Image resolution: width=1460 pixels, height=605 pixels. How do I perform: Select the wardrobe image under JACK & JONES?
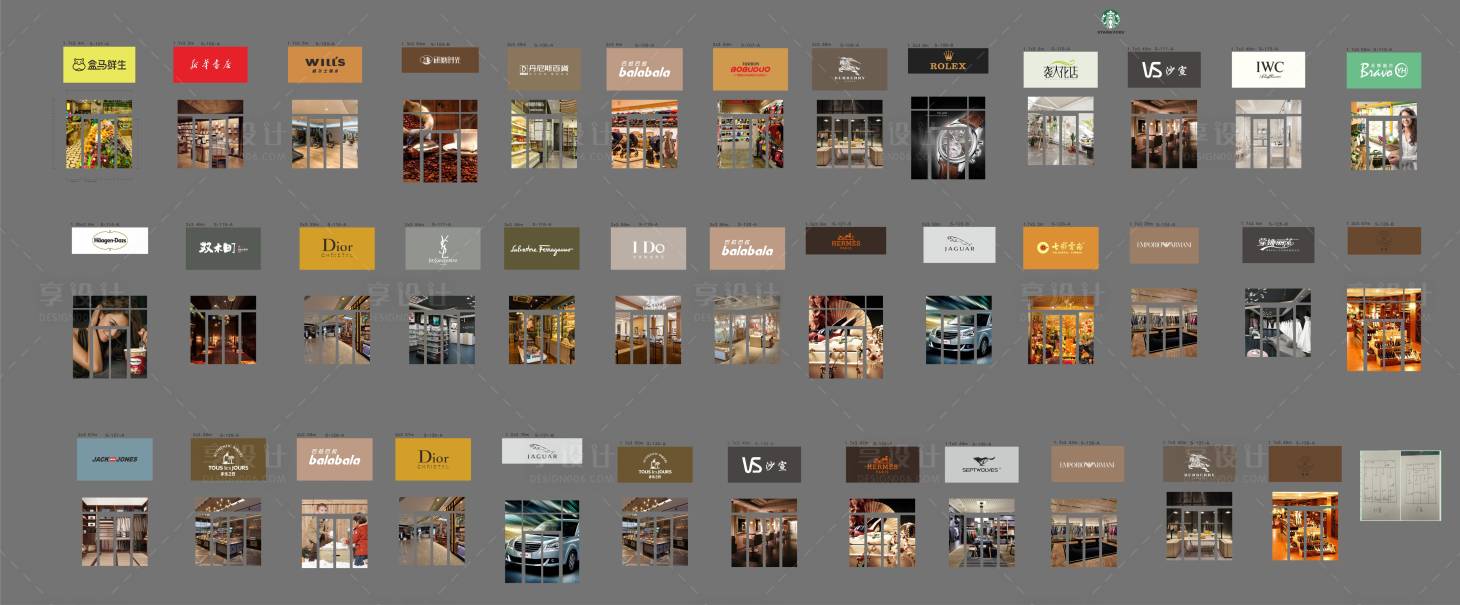(115, 532)
